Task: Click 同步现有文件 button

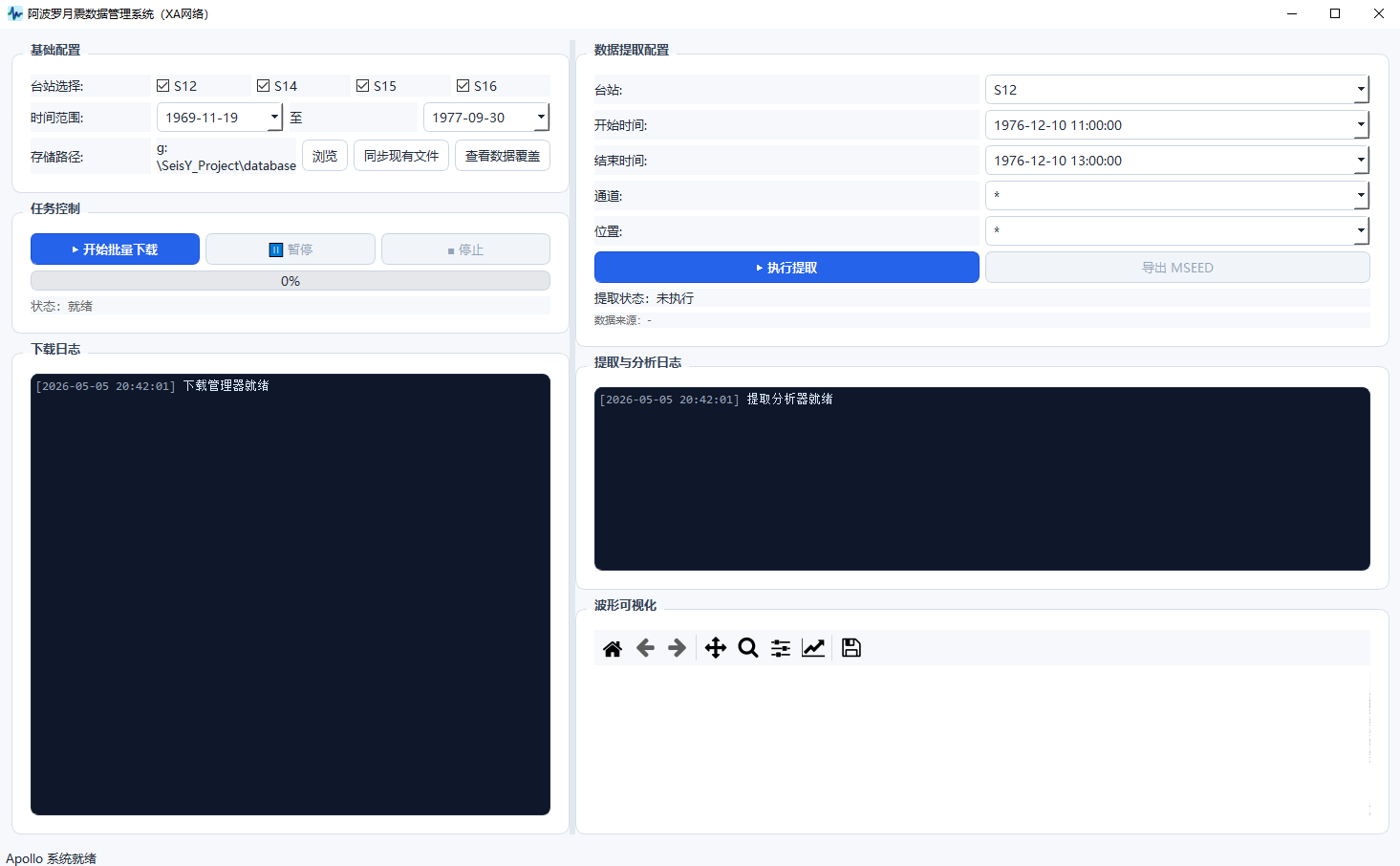Action: (x=401, y=156)
